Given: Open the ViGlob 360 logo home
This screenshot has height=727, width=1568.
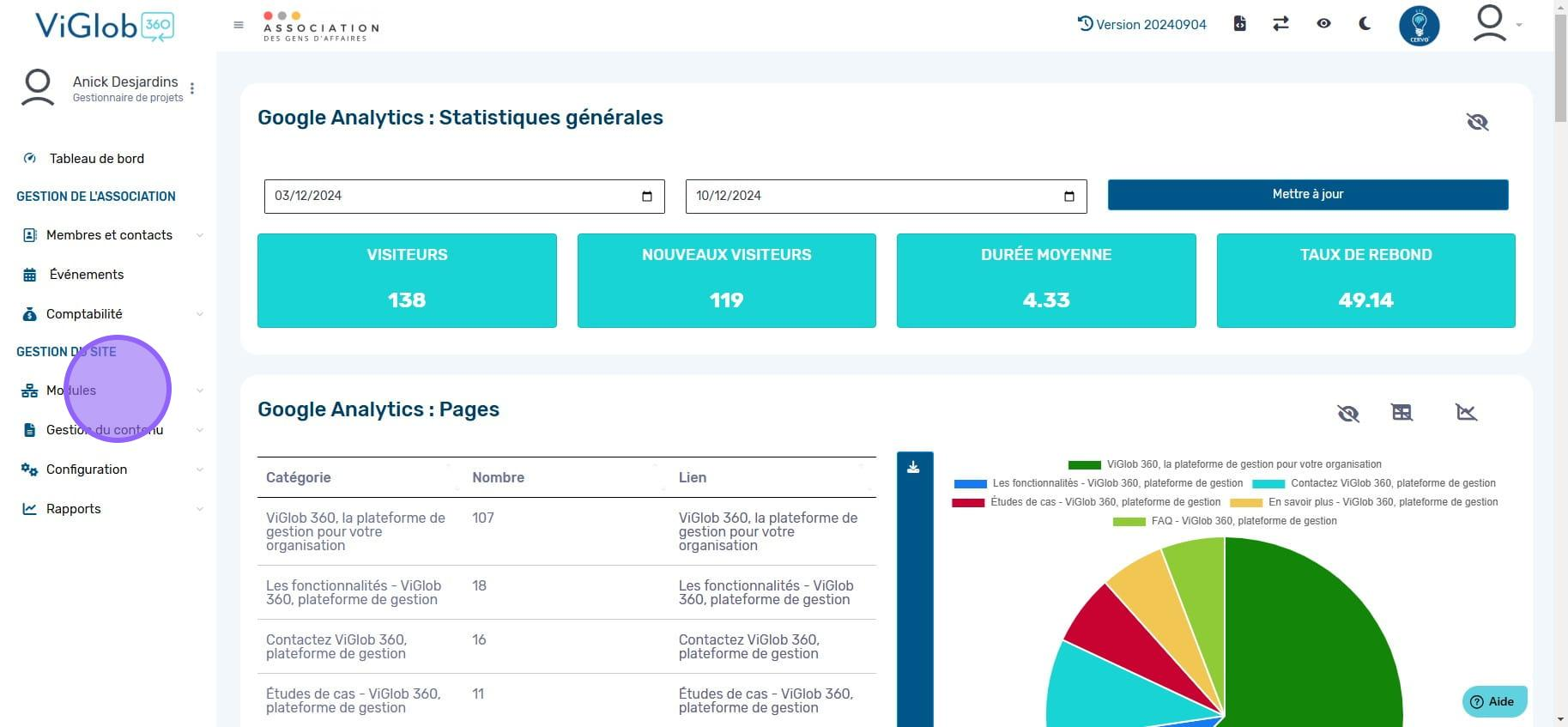Looking at the screenshot, I should click(x=105, y=26).
